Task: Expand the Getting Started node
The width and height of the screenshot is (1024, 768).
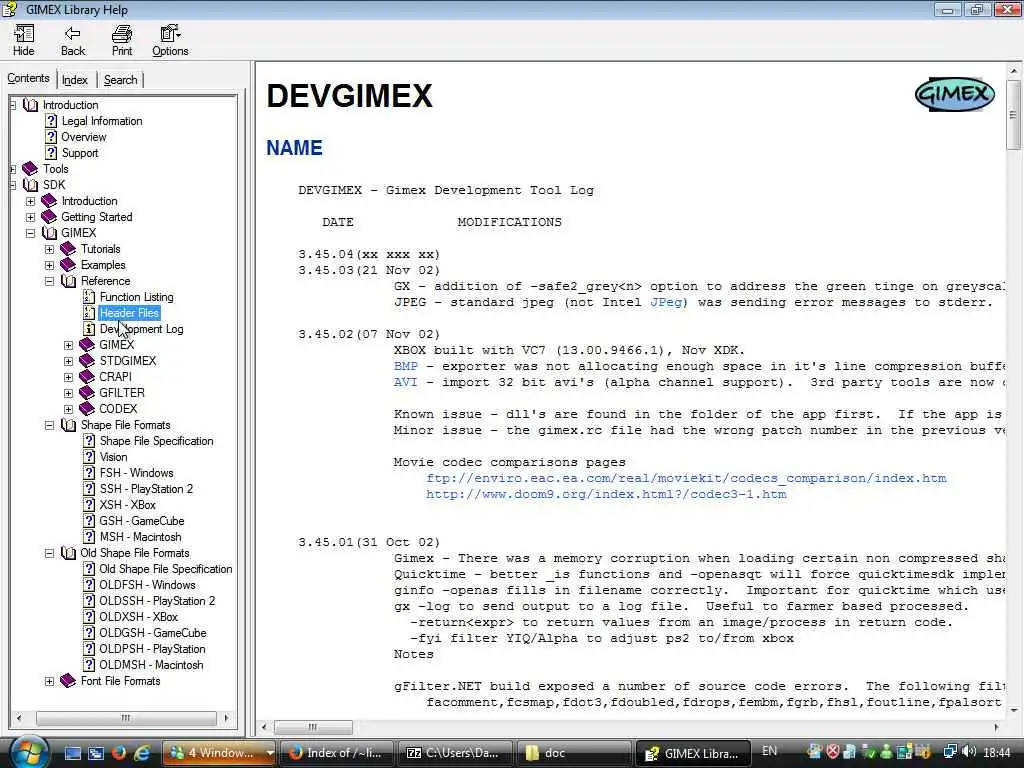Action: pyautogui.click(x=30, y=217)
